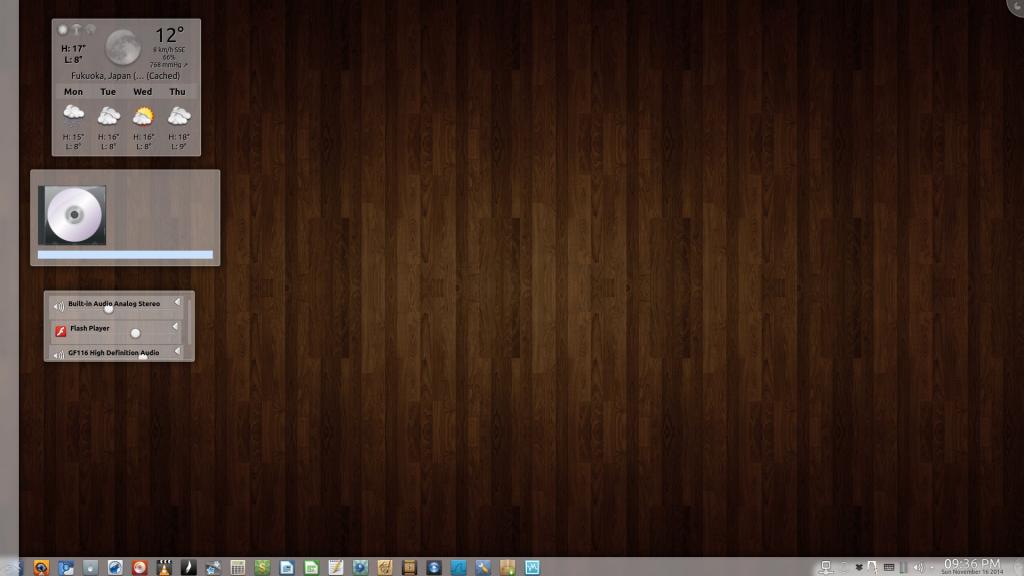Mute Built-in Audio Analog Stereo speaker icon
The width and height of the screenshot is (1024, 576).
pyautogui.click(x=59, y=305)
